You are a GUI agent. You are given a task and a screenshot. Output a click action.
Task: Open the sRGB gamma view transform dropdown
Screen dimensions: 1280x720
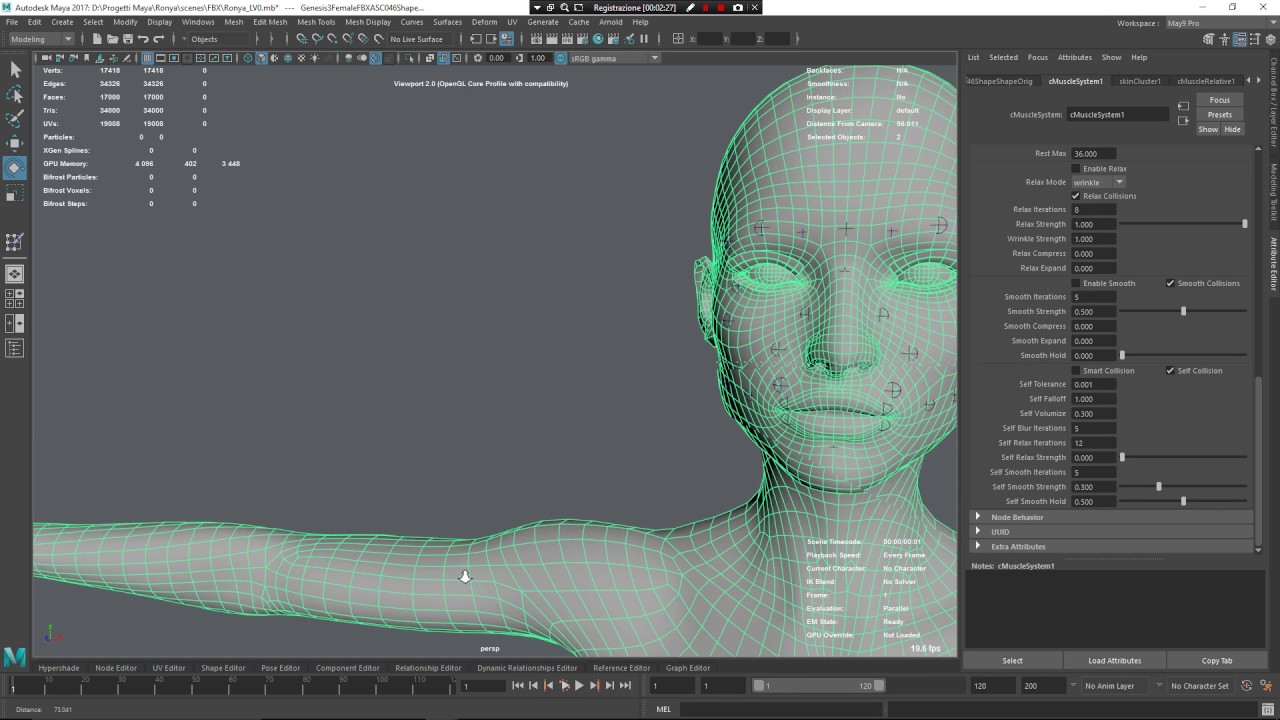614,58
